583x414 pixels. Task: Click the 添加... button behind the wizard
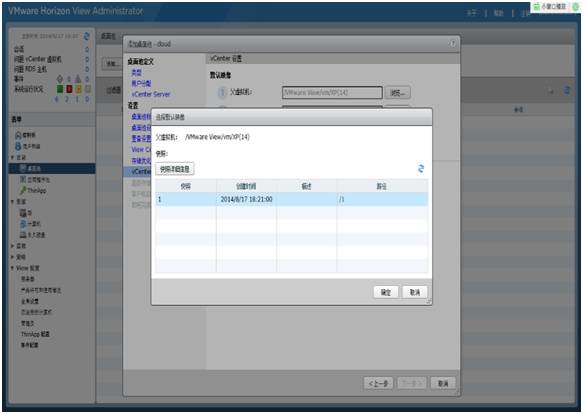pyautogui.click(x=112, y=64)
